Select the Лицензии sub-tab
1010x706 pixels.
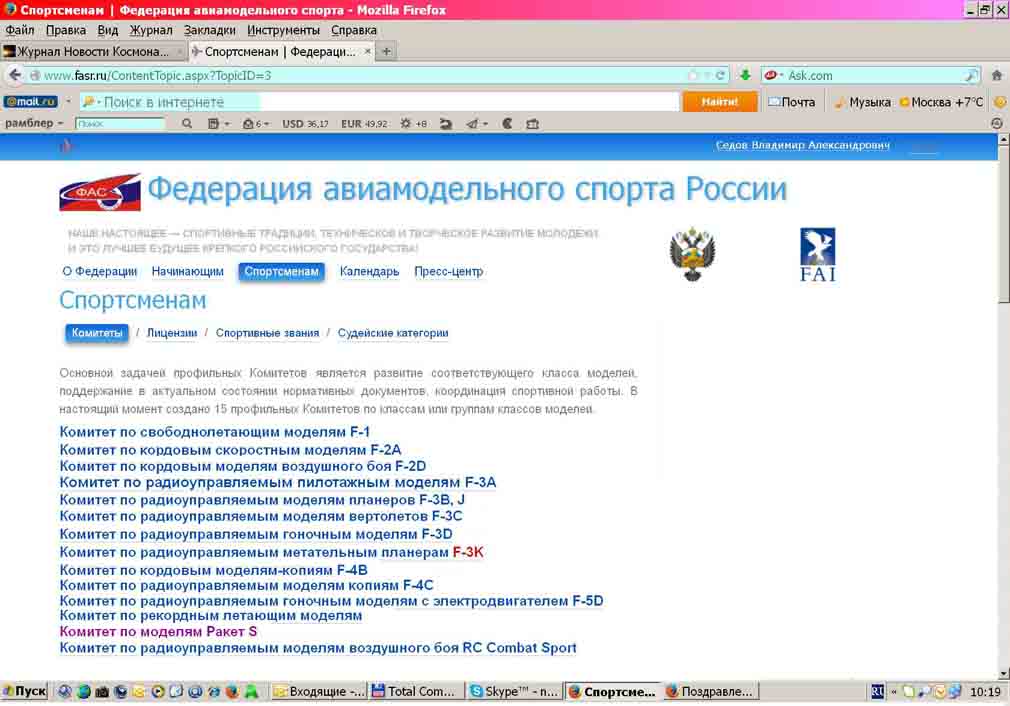pyautogui.click(x=172, y=333)
